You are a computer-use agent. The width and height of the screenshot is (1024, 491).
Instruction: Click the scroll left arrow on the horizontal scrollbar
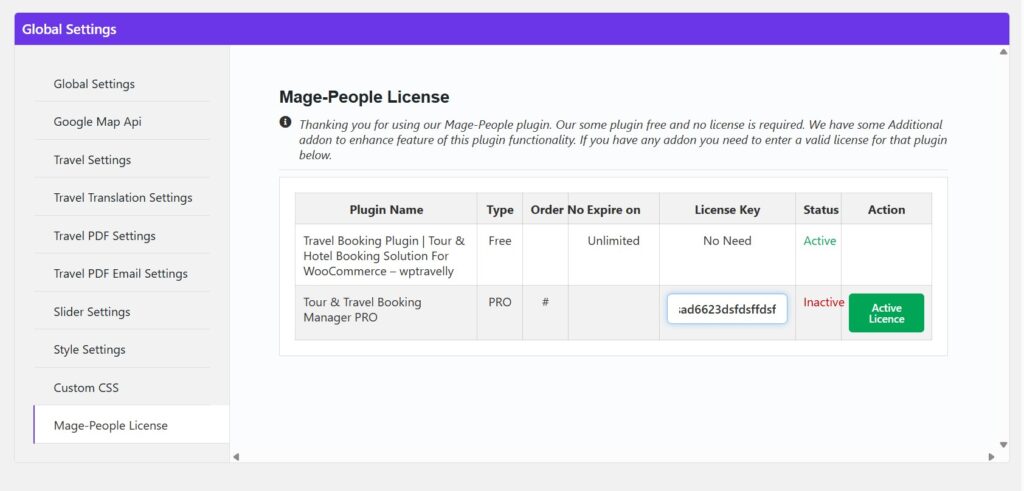point(236,456)
